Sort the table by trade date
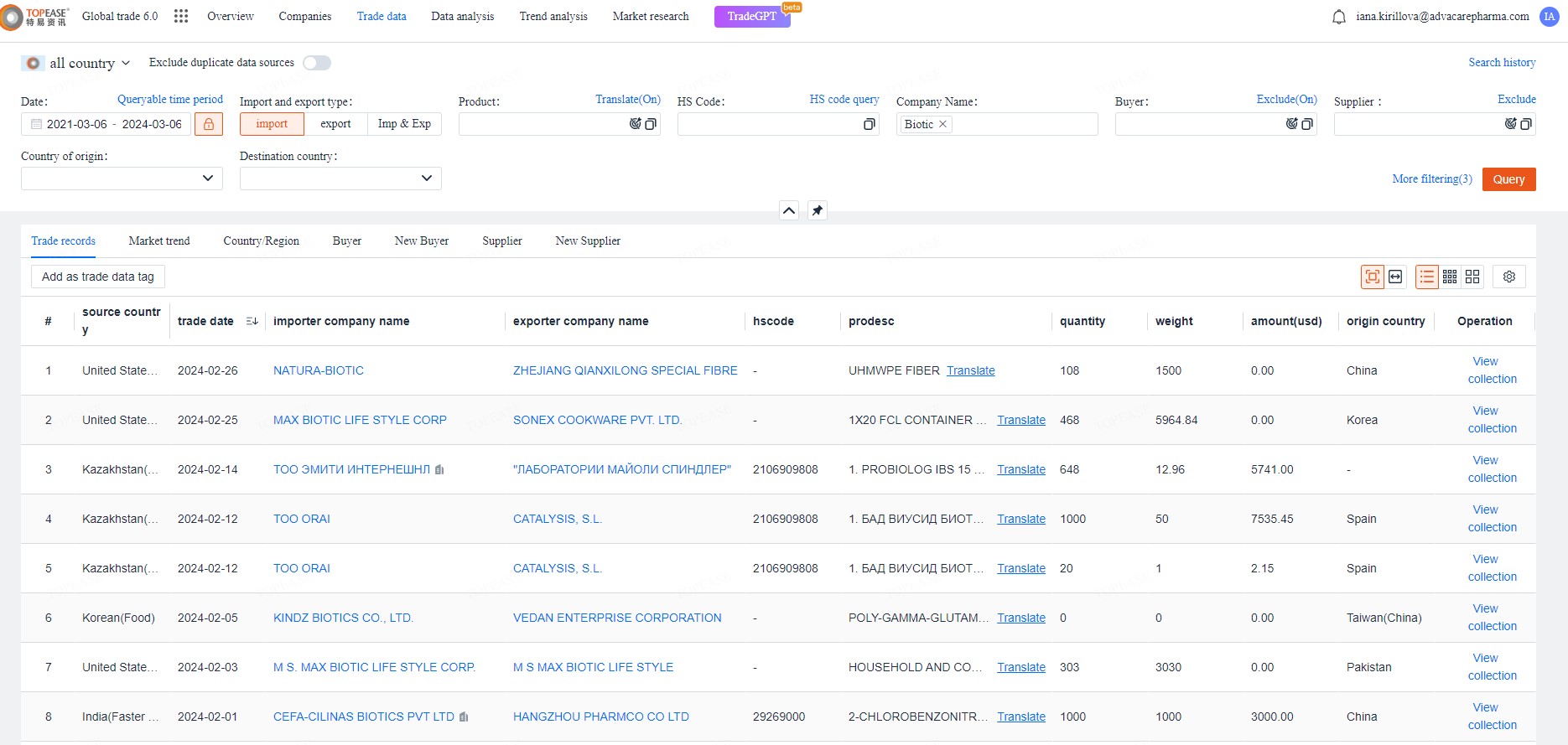The height and width of the screenshot is (745, 1568). tap(252, 321)
